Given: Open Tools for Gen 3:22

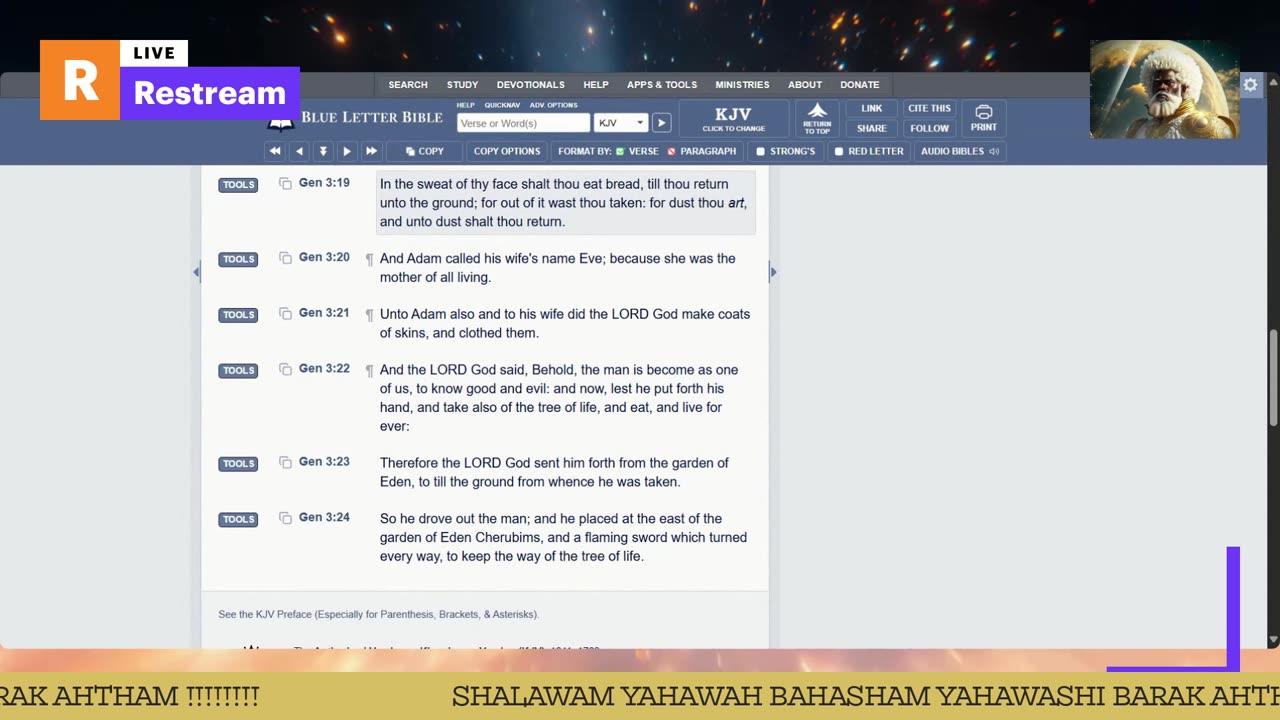Looking at the screenshot, I should pyautogui.click(x=238, y=371).
